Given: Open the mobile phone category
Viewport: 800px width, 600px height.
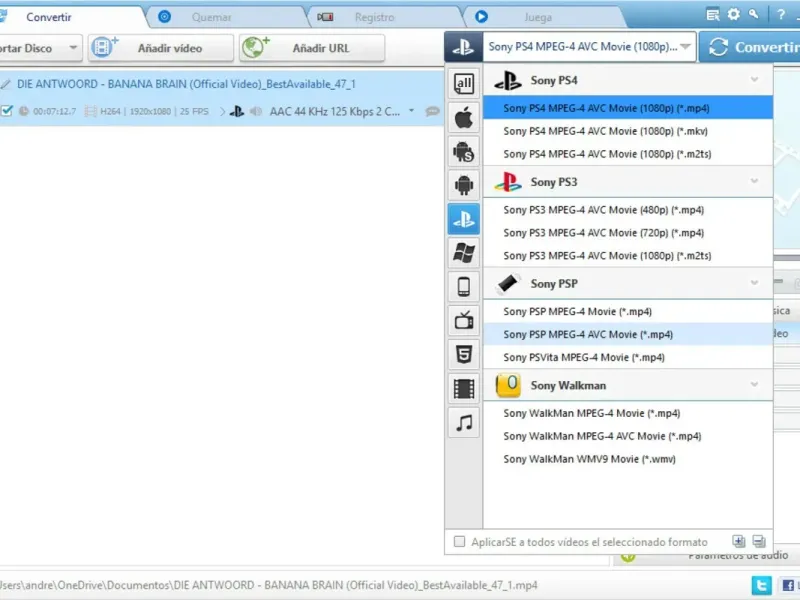Looking at the screenshot, I should (463, 287).
